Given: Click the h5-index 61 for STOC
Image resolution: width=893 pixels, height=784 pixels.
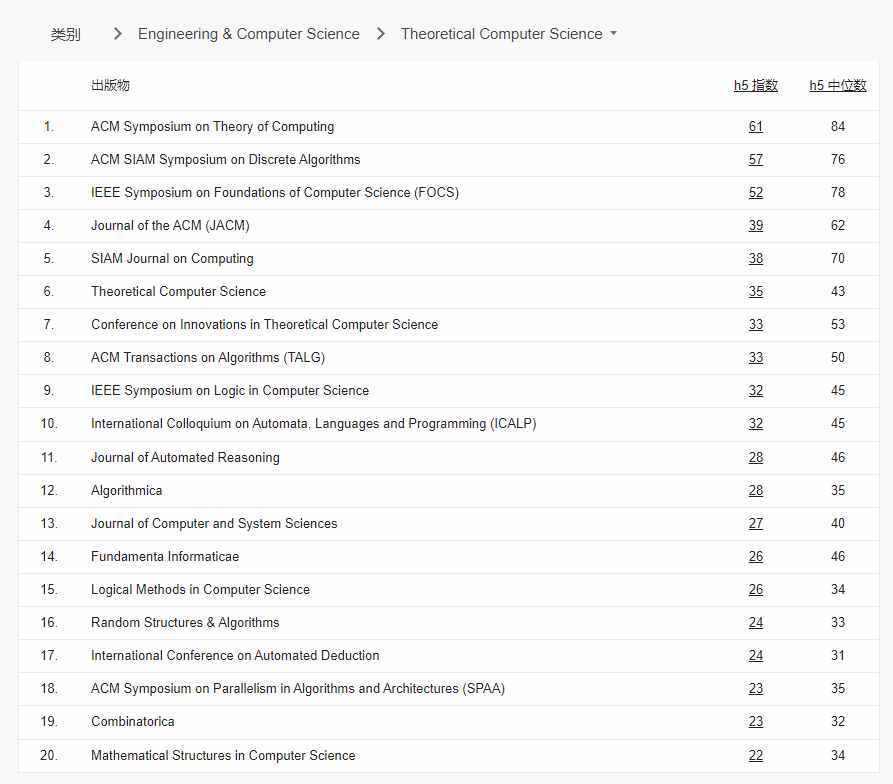Looking at the screenshot, I should (x=755, y=126).
